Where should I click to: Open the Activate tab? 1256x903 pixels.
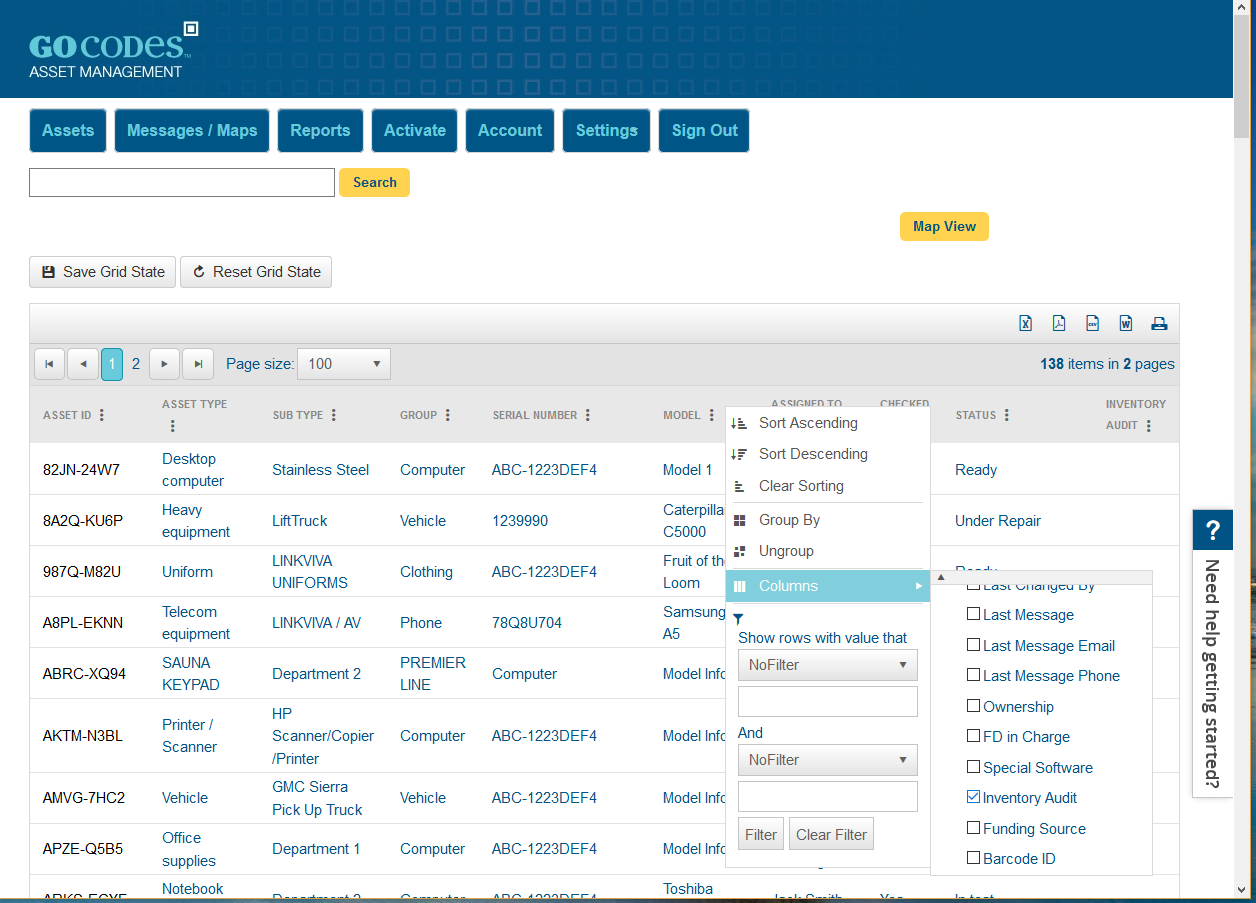tap(415, 131)
